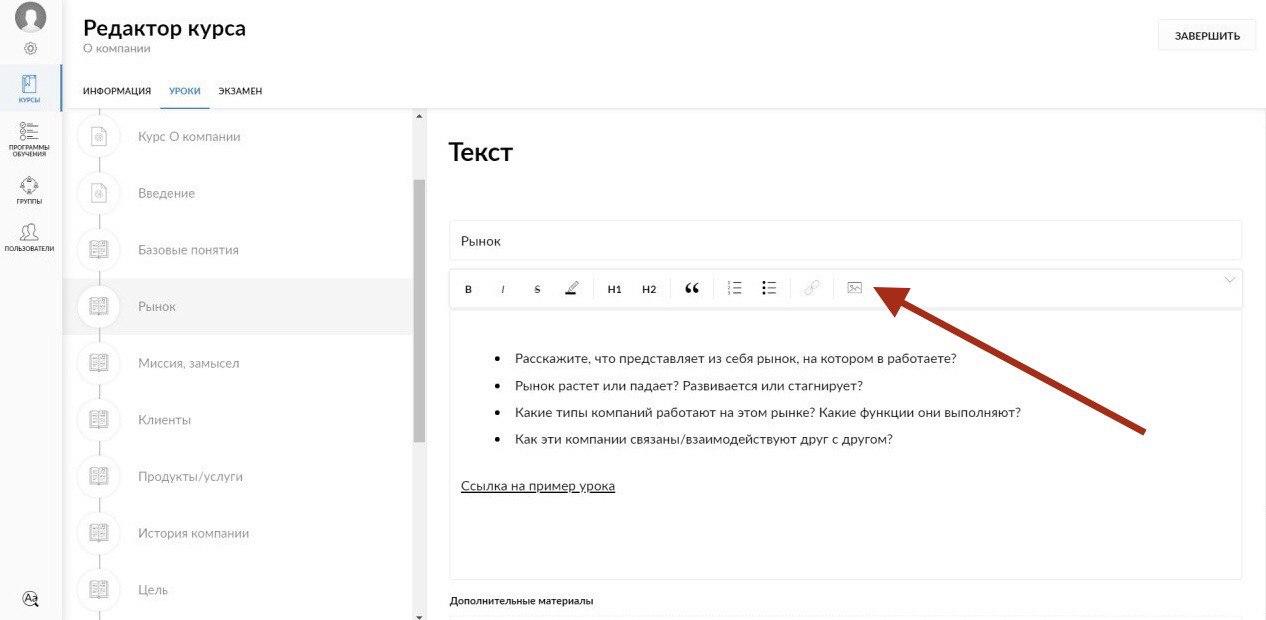Switch to the Информация tab
The width and height of the screenshot is (1266, 620).
coord(117,91)
